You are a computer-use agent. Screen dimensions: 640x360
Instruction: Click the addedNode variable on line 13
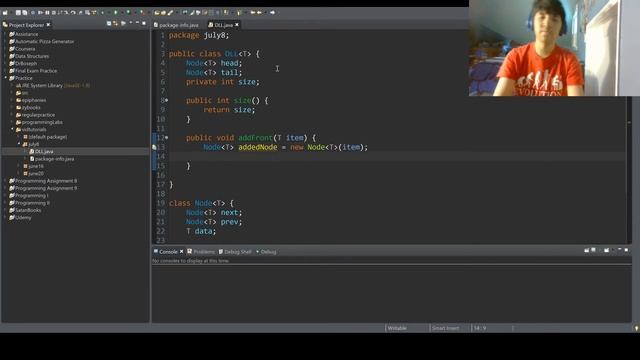click(x=258, y=147)
